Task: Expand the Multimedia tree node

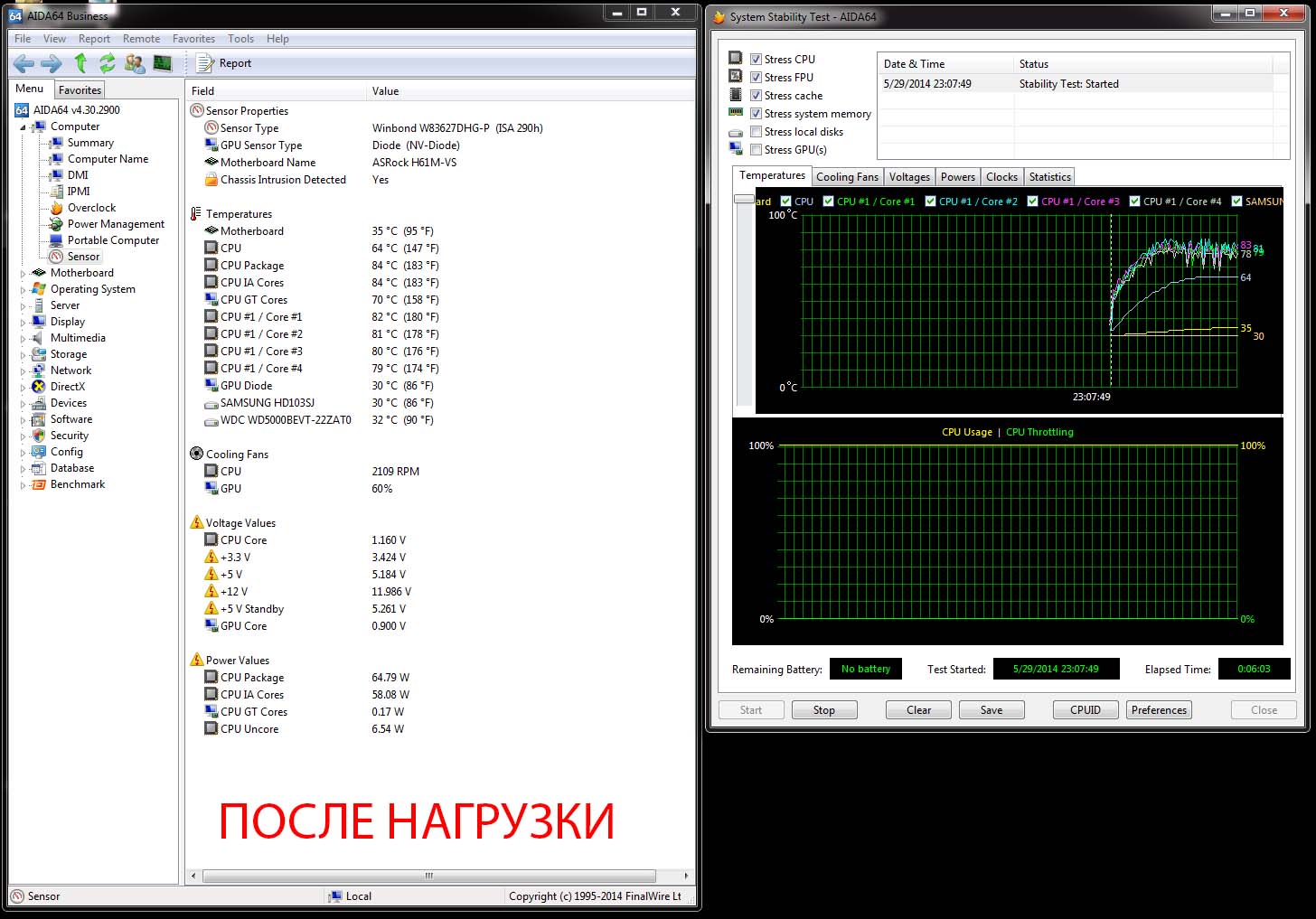Action: (23, 338)
